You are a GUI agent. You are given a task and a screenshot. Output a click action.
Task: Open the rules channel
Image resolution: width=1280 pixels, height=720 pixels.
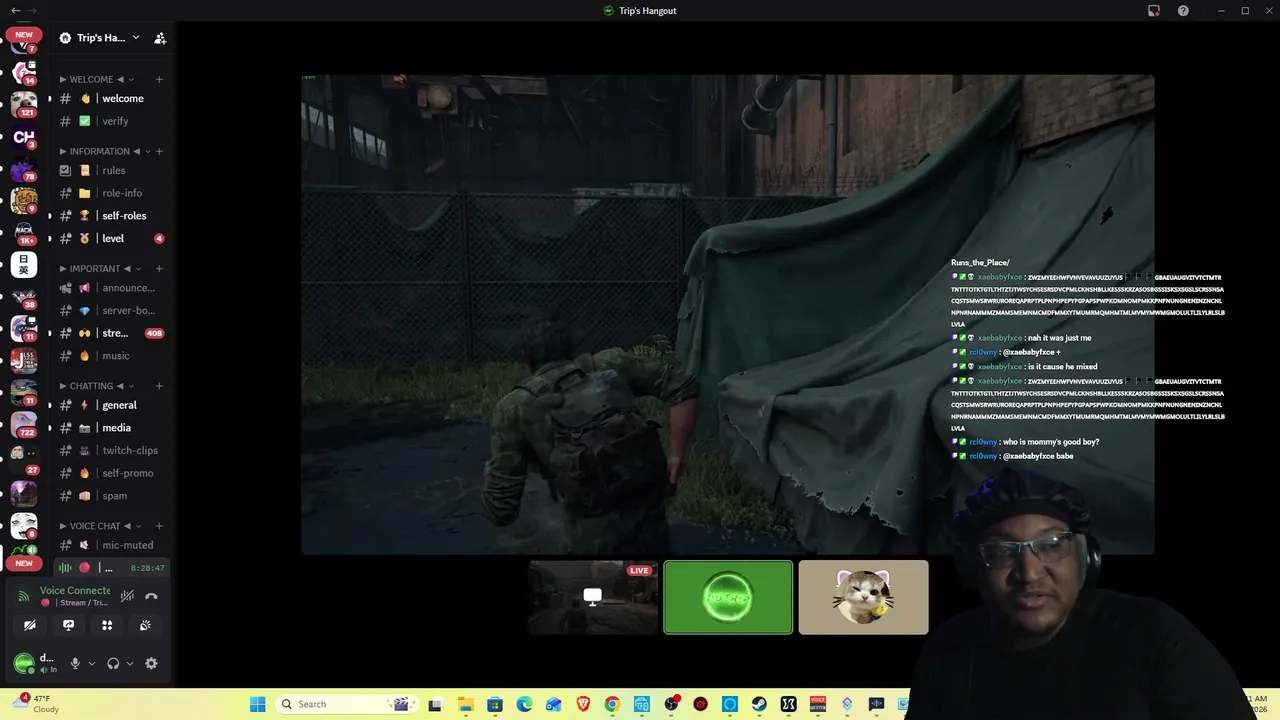pyautogui.click(x=112, y=170)
